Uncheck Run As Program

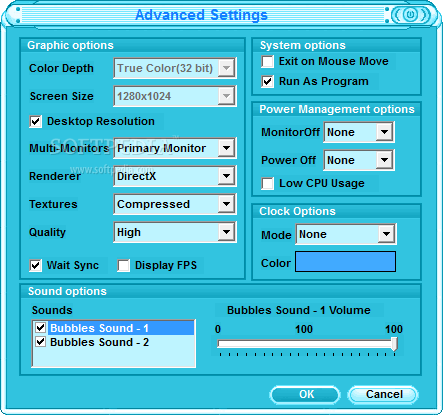coord(268,82)
